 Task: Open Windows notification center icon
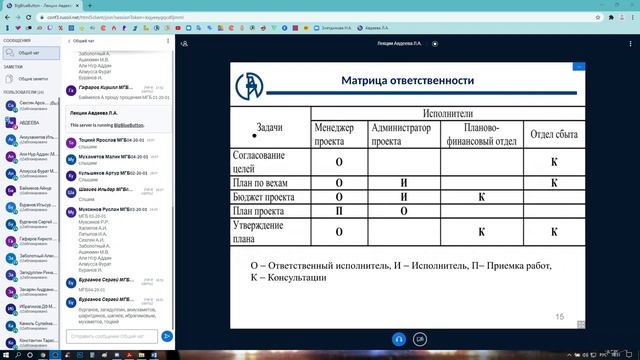point(629,355)
